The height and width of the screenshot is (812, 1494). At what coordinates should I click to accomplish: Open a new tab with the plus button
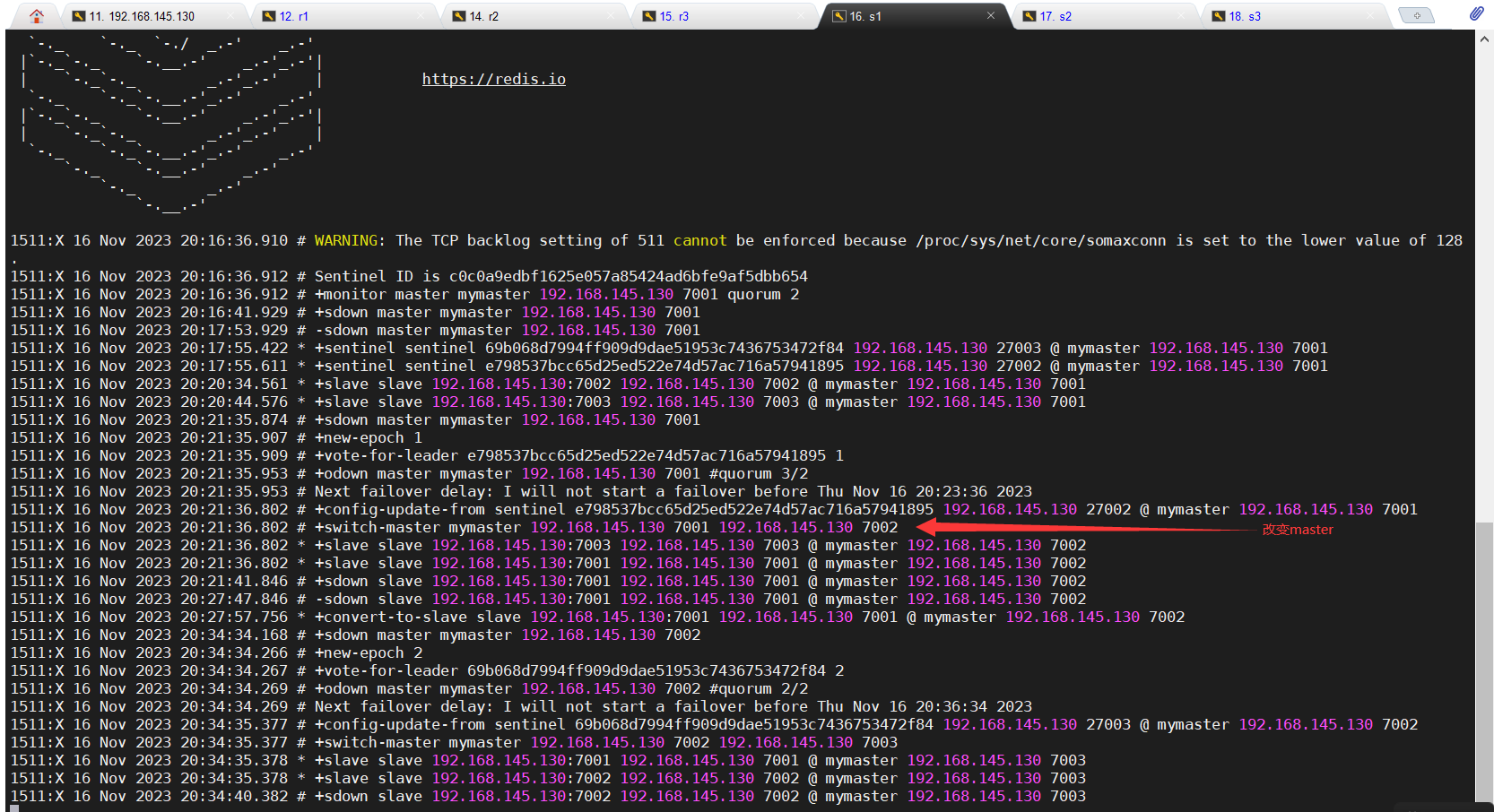(x=1417, y=16)
